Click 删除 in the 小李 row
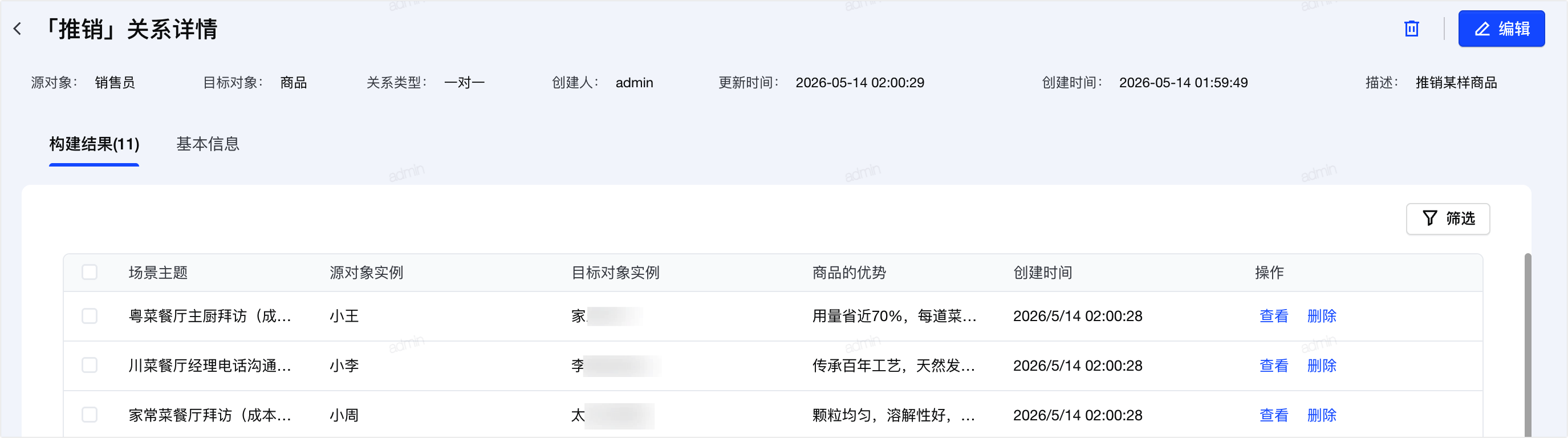 tap(1322, 365)
